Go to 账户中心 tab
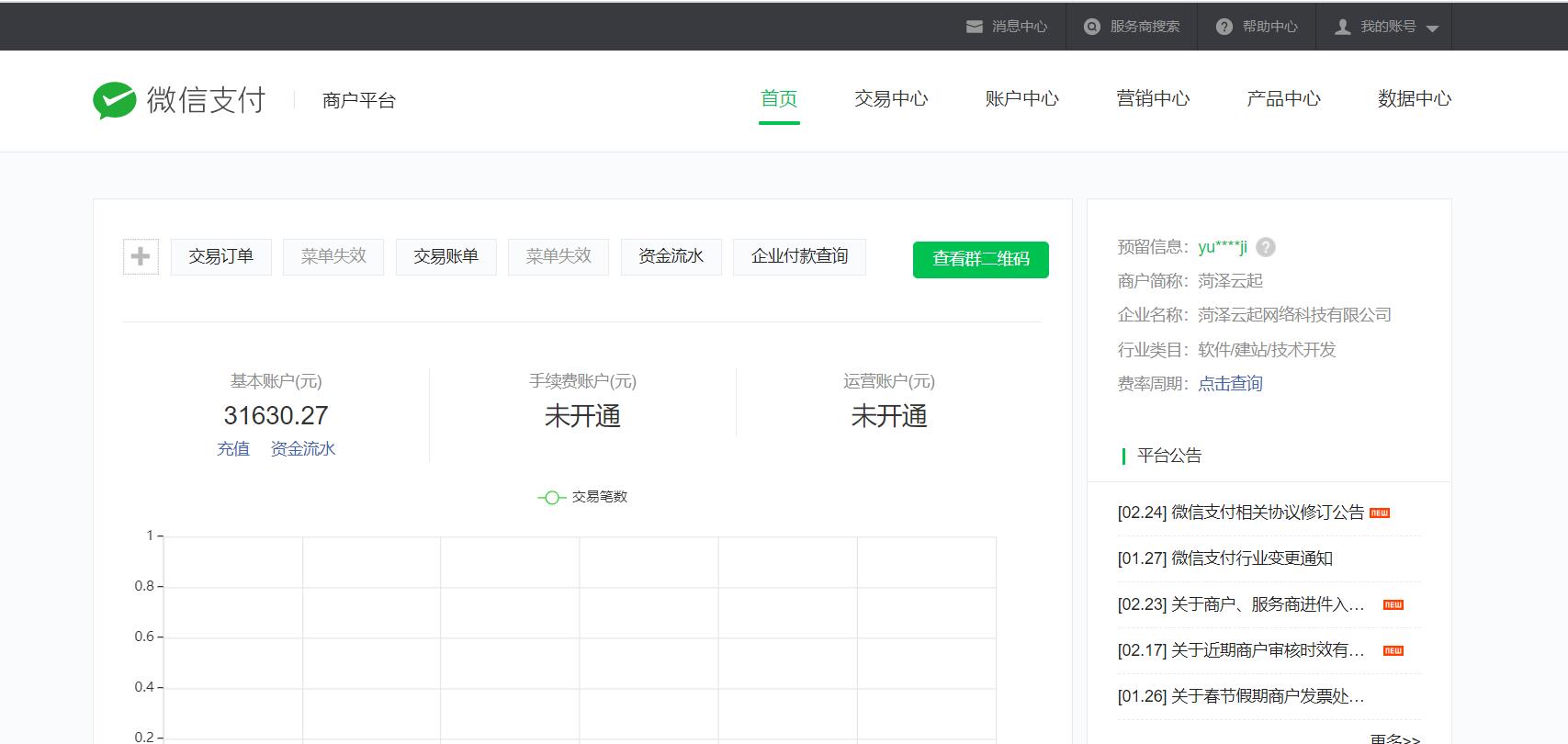Viewport: 1568px width, 744px height. (1021, 98)
